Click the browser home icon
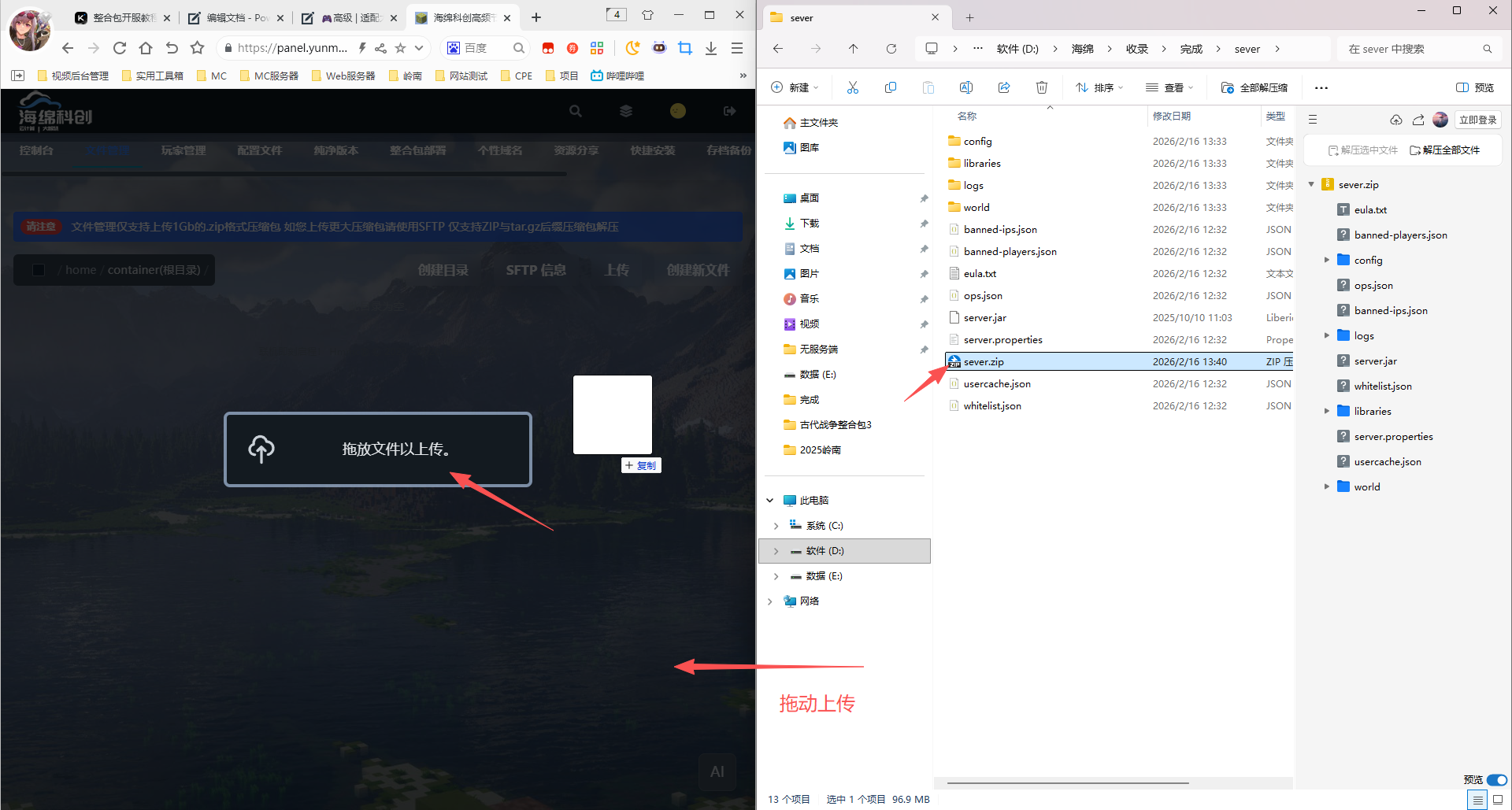1512x810 pixels. coord(146,48)
